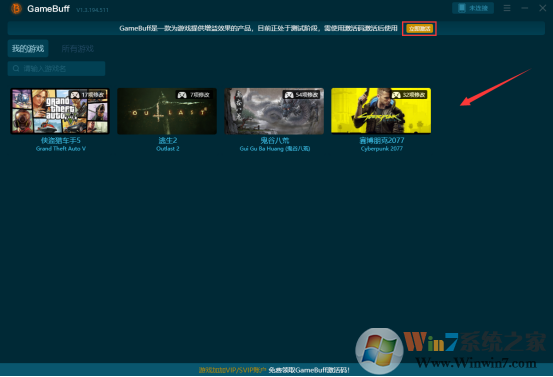Click the GameBuff orange logo icon

[16, 8]
